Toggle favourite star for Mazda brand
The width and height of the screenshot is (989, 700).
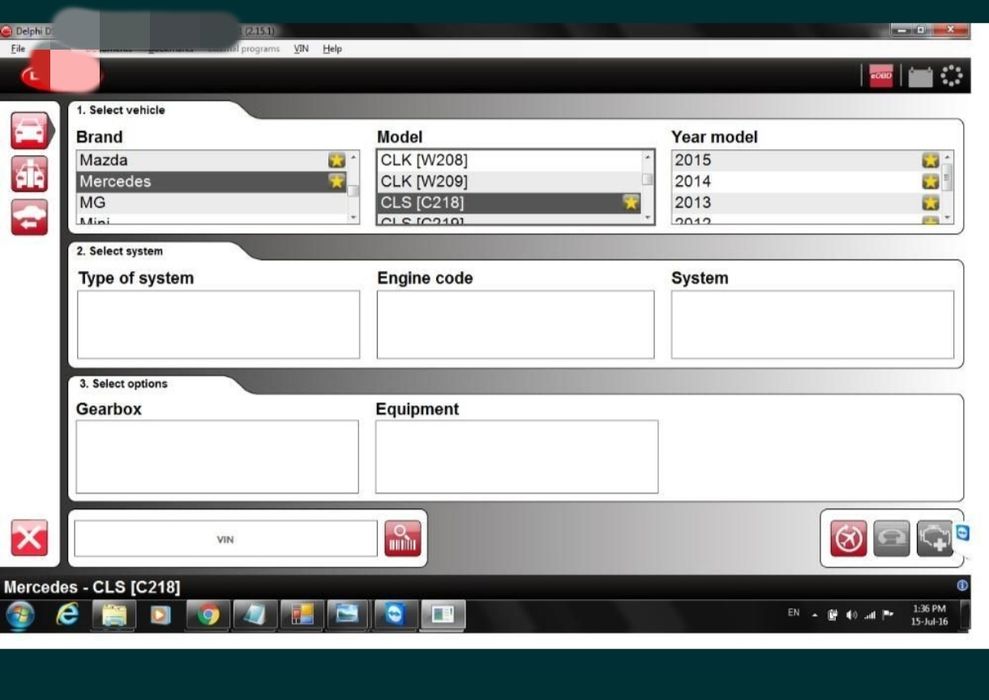point(337,160)
